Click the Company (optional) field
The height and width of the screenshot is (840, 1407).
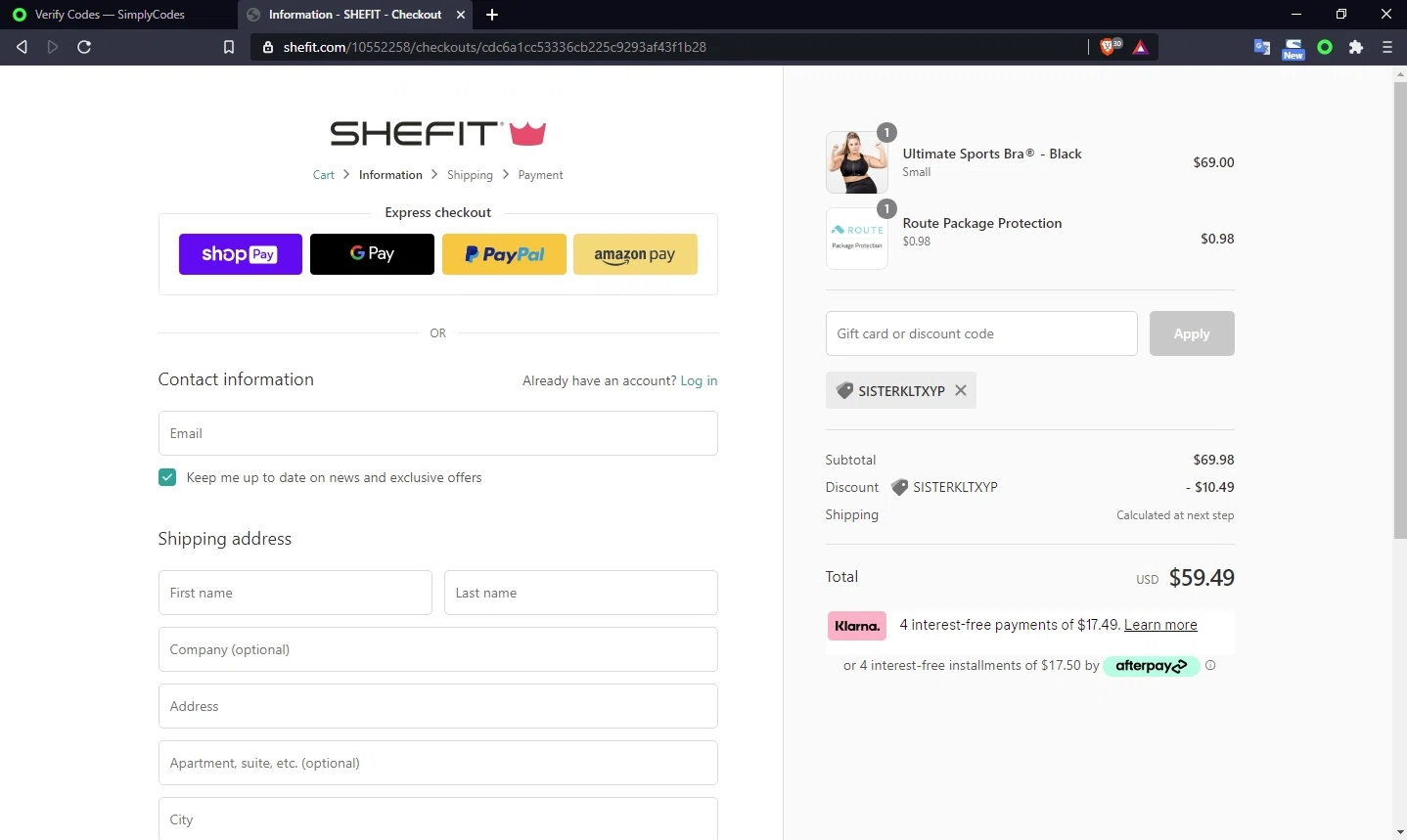pos(437,649)
